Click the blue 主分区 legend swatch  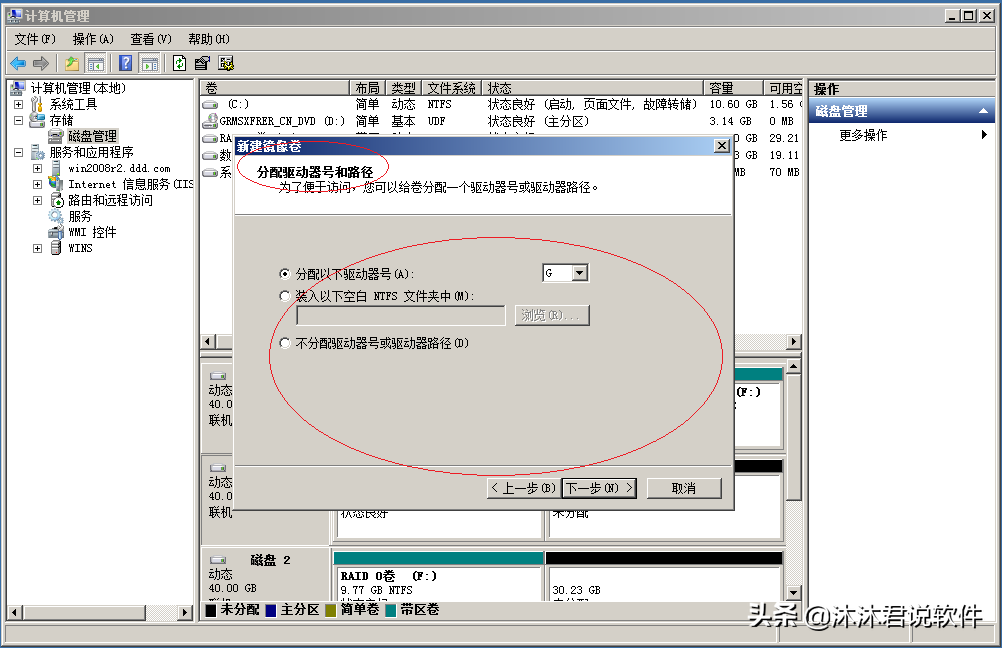270,610
